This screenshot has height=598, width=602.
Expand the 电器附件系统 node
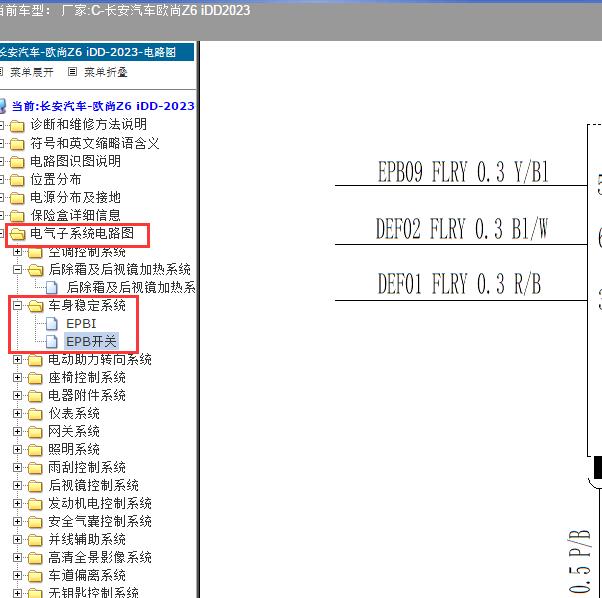tap(17, 395)
